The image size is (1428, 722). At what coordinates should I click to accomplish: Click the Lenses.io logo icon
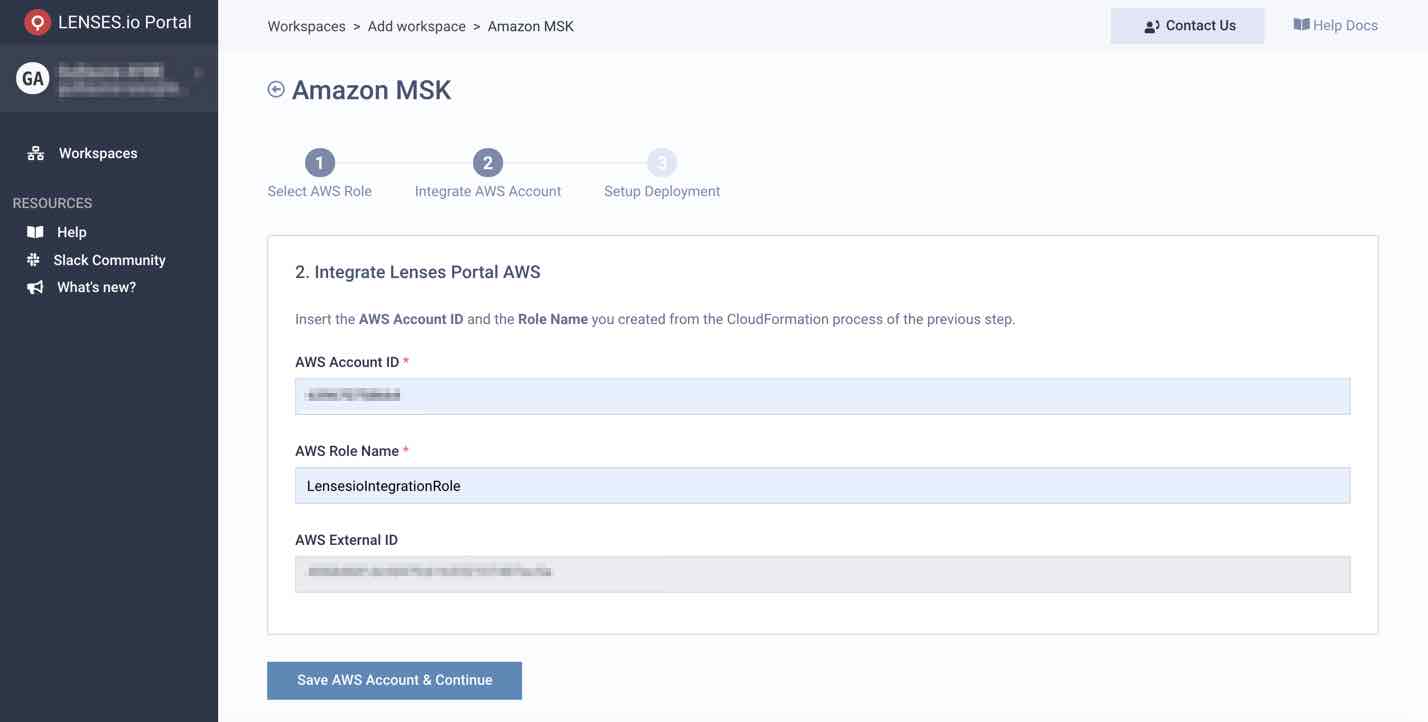pyautogui.click(x=37, y=22)
